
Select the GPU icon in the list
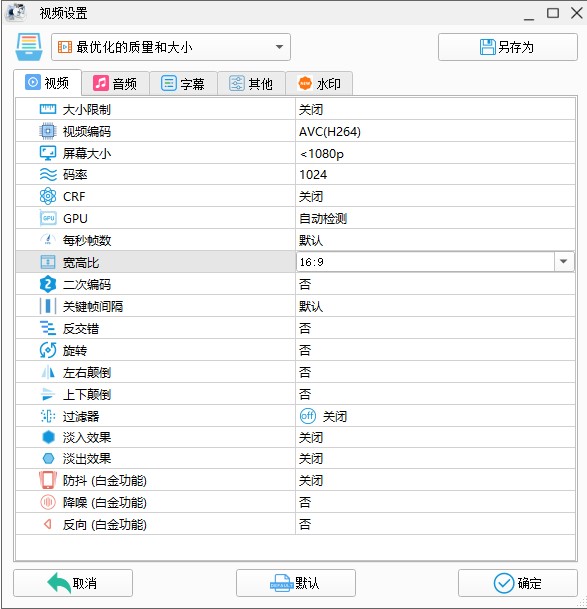point(48,218)
